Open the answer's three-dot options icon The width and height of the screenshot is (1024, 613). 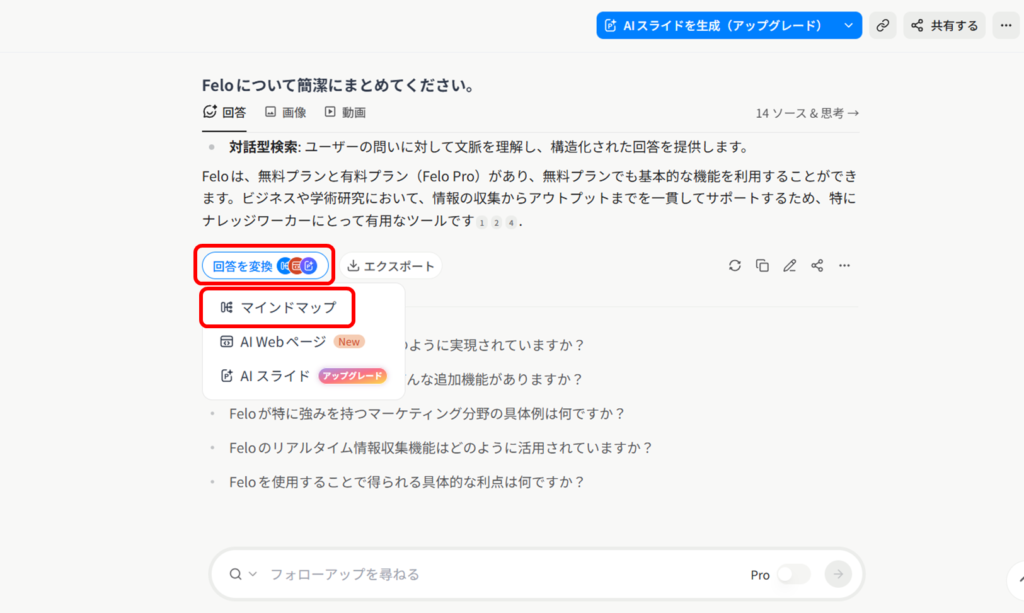[x=845, y=266]
